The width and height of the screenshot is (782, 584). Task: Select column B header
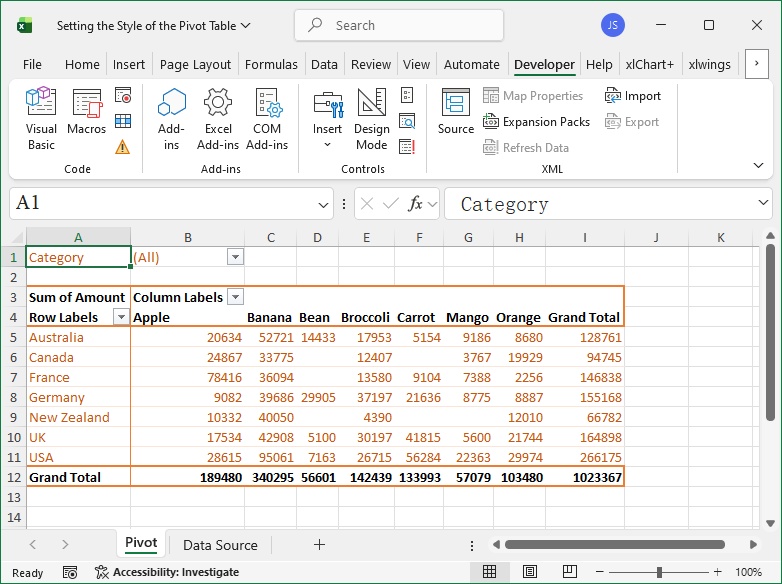coord(188,237)
